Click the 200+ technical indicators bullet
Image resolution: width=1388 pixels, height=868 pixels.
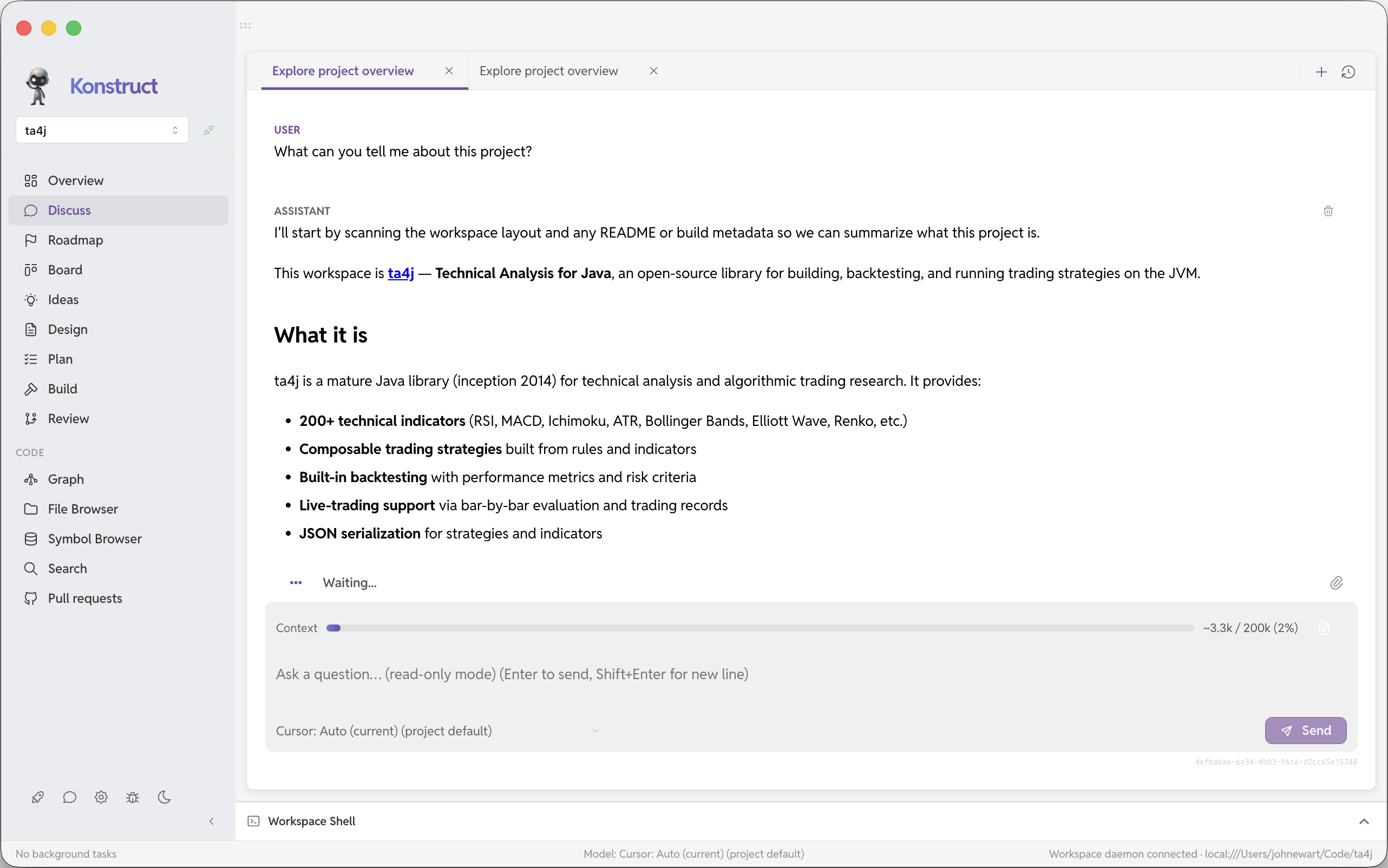point(603,421)
